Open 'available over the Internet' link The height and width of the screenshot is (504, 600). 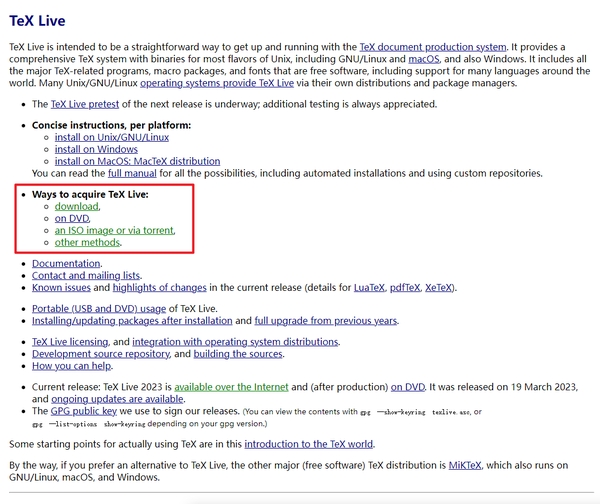click(232, 387)
